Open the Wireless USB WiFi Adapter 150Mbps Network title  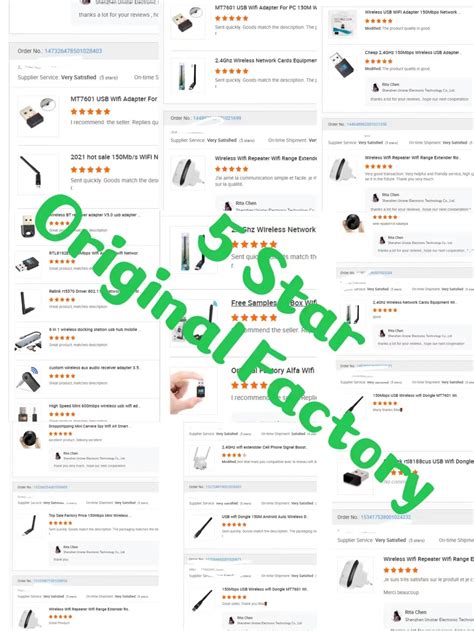pyautogui.click(x=412, y=12)
